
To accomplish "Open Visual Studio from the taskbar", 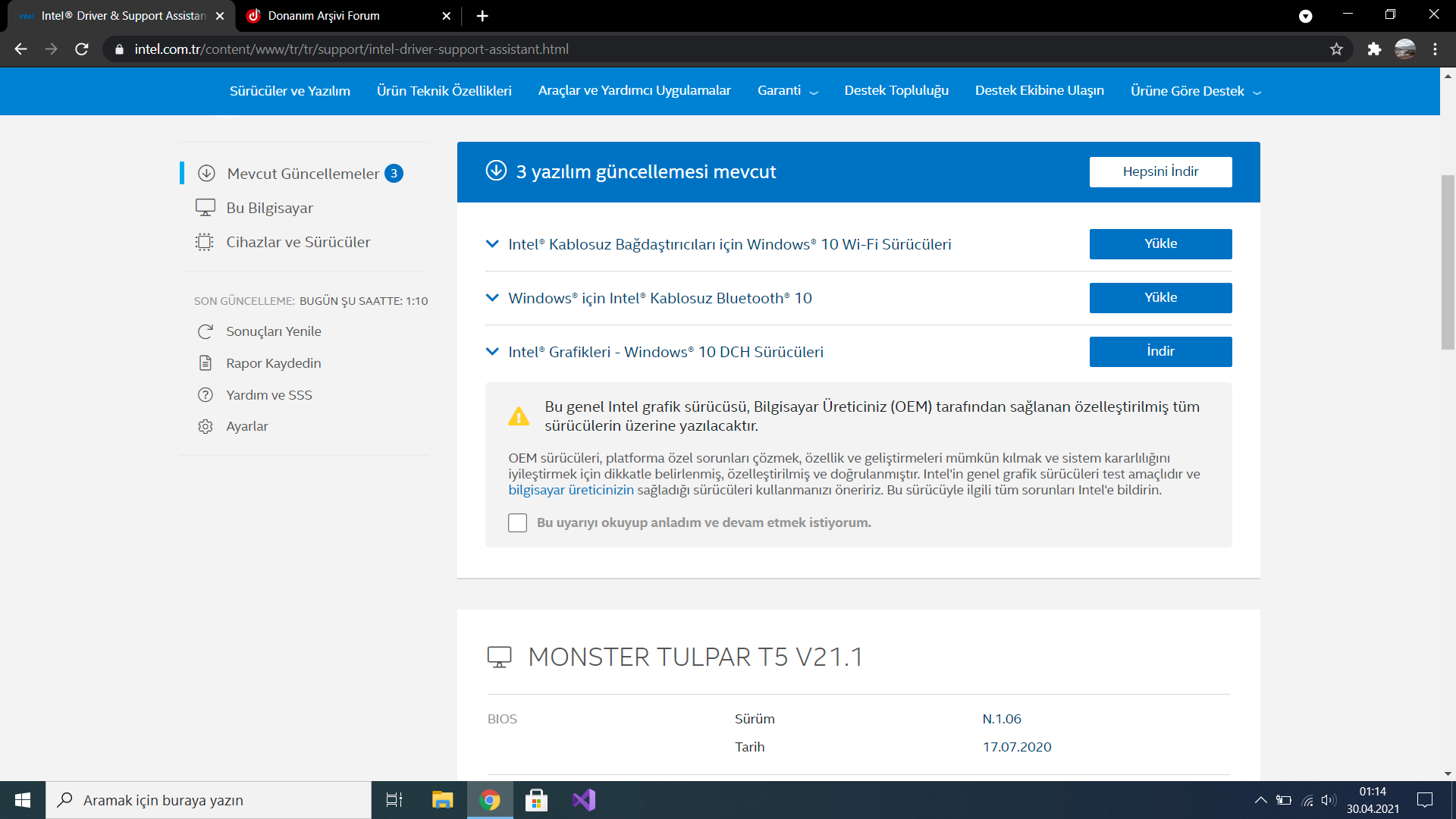I will pyautogui.click(x=584, y=800).
